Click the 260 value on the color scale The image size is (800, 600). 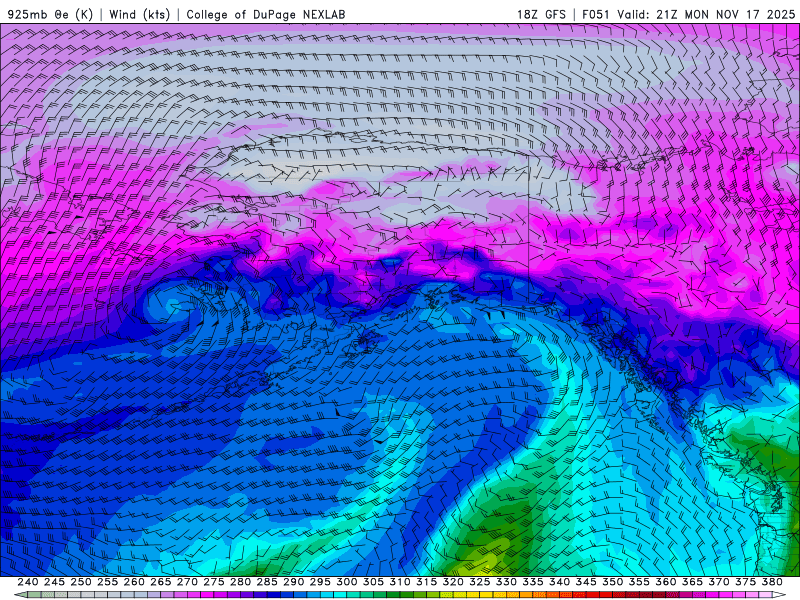pos(134,582)
